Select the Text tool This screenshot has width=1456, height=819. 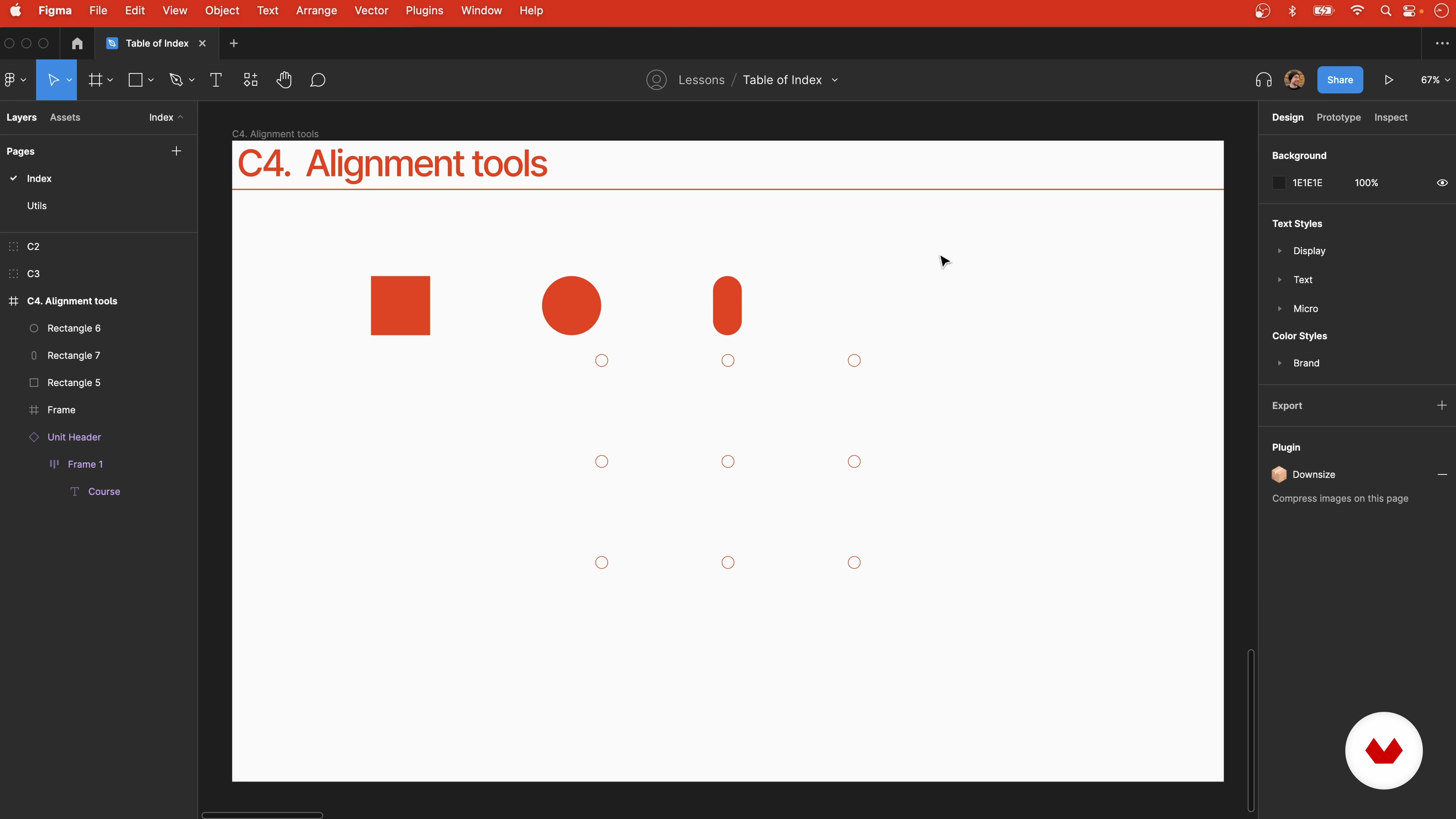pos(216,80)
